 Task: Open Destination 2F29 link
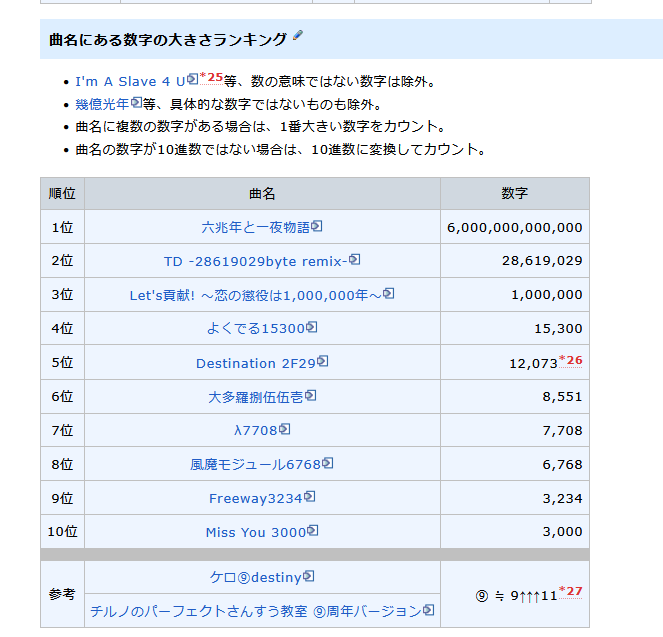pos(256,364)
